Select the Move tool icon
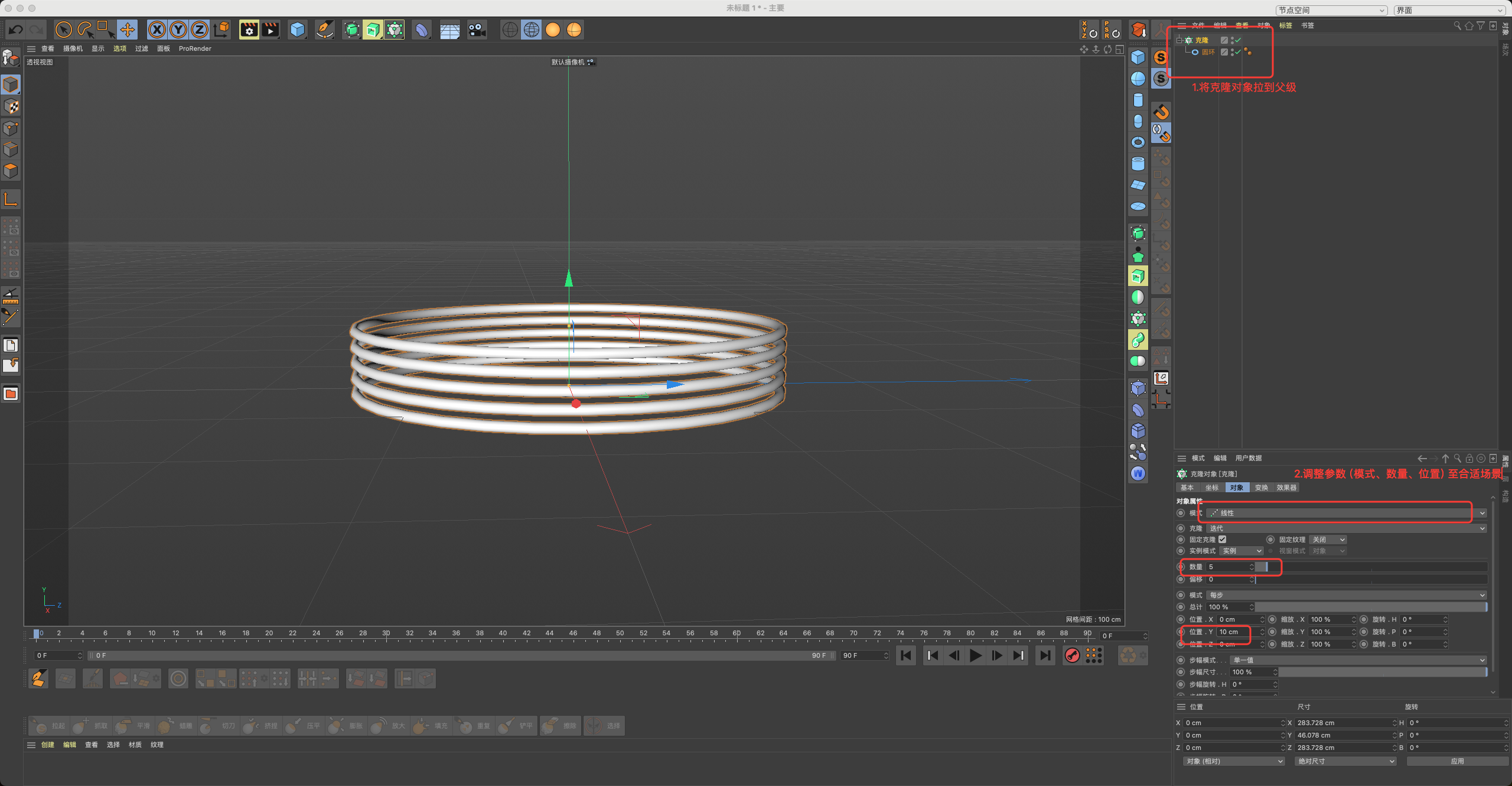Viewport: 1512px width, 786px height. point(127,30)
